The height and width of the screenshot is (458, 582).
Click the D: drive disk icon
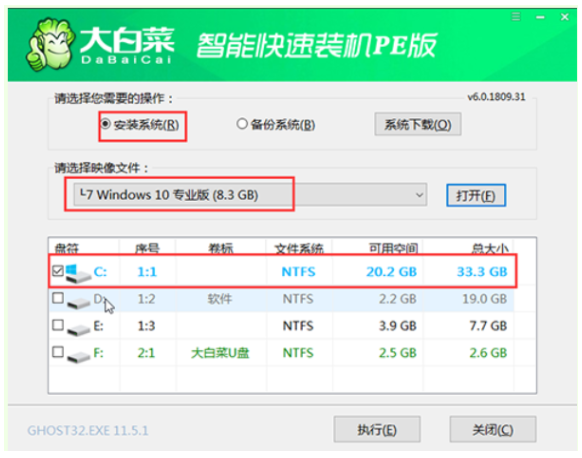pos(78,302)
